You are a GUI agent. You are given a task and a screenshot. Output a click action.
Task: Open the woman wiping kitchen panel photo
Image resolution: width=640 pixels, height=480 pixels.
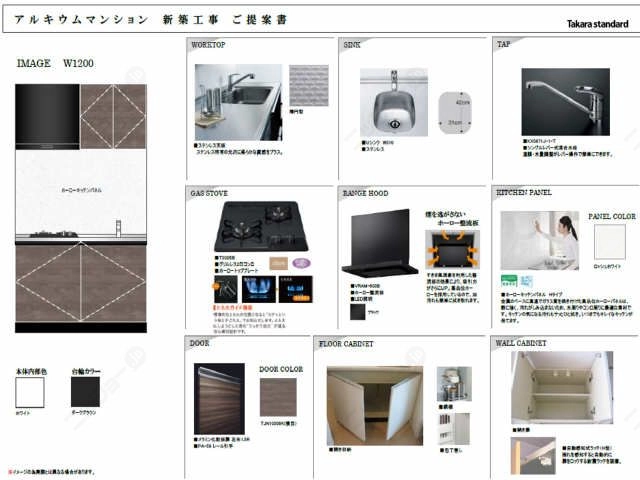539,241
